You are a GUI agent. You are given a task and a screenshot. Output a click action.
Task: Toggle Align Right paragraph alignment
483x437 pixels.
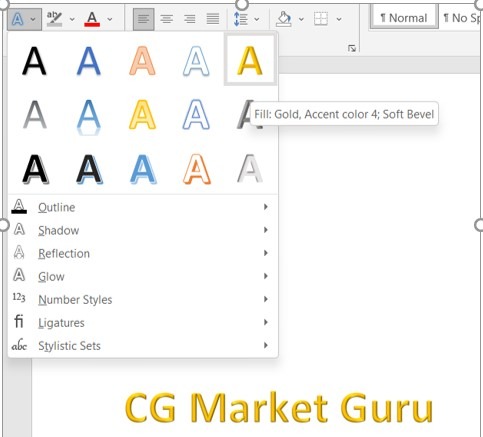(190, 19)
